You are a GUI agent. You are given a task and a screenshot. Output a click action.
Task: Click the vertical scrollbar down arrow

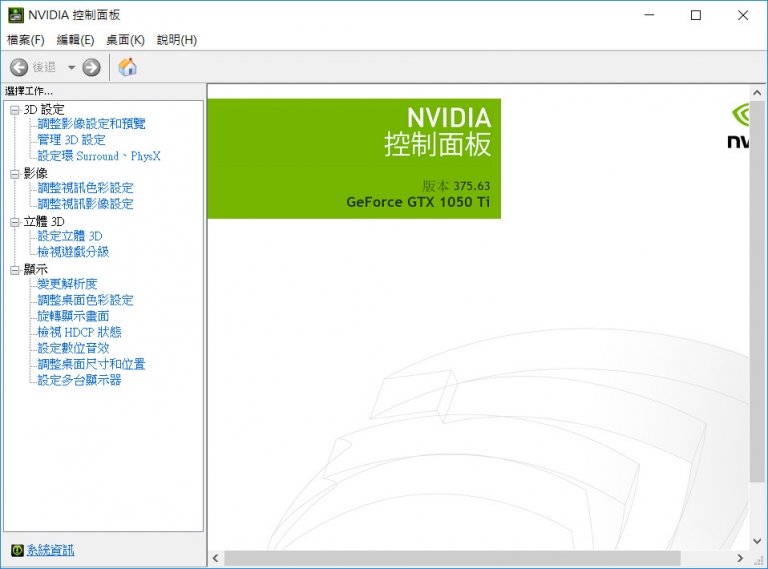point(757,542)
